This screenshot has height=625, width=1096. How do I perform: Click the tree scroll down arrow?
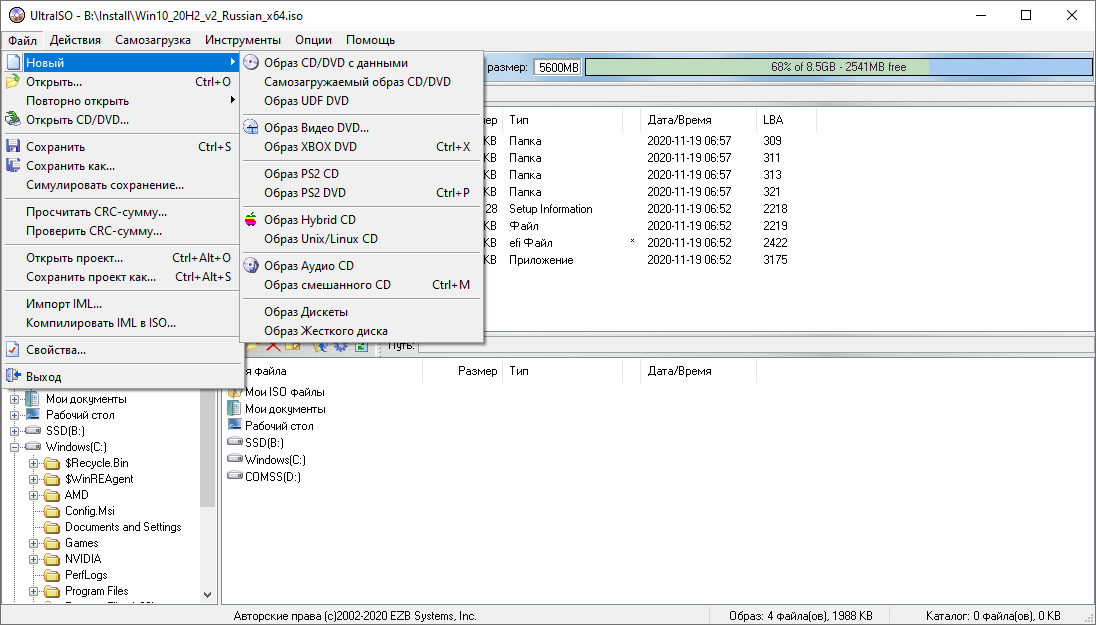[207, 595]
